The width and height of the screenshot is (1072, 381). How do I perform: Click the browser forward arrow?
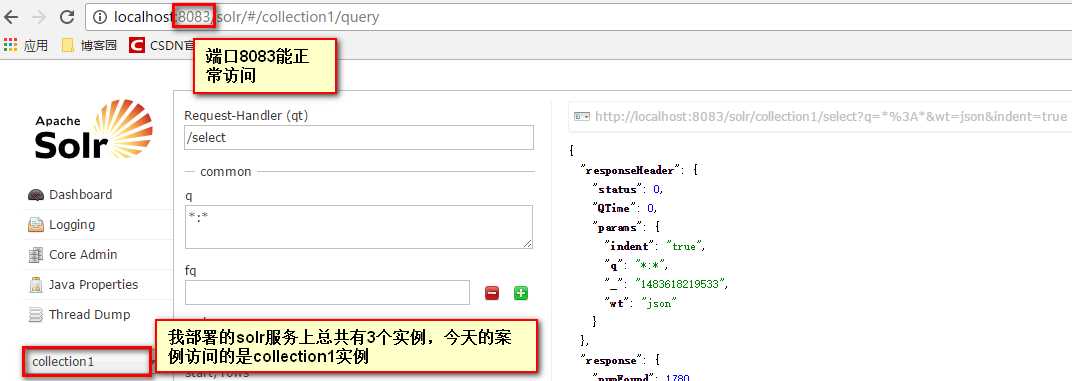[x=39, y=16]
